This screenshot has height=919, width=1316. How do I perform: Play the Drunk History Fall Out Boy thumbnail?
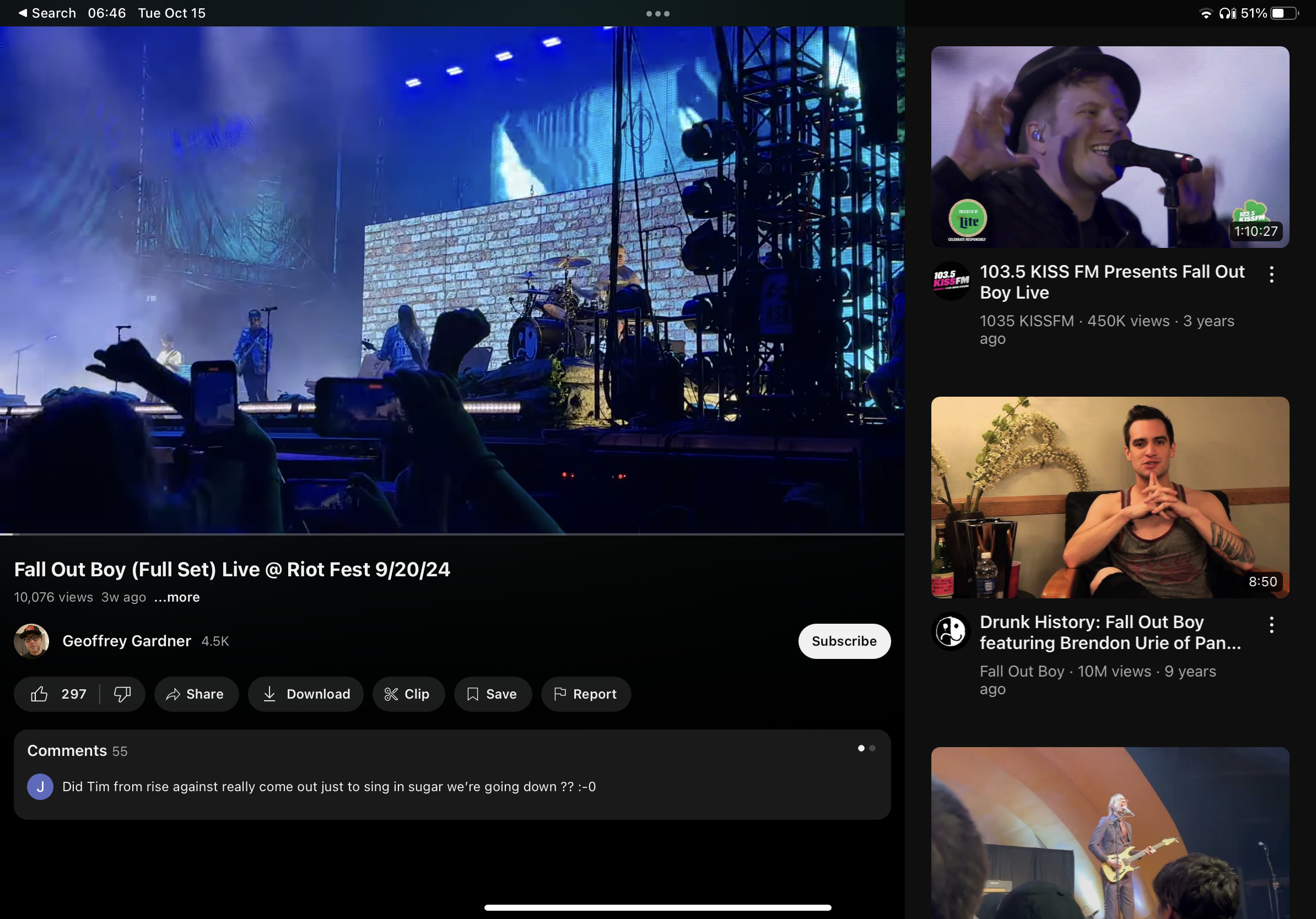click(x=1110, y=498)
